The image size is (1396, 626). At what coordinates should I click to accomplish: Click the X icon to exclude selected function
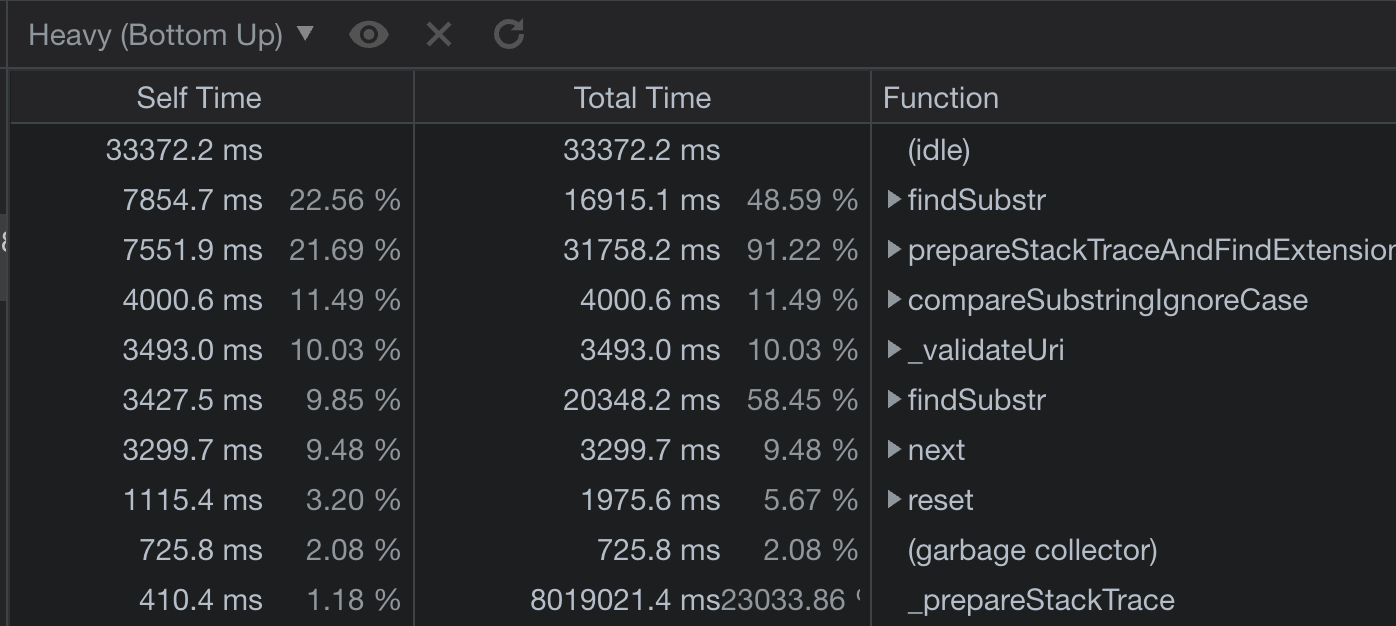(x=438, y=34)
